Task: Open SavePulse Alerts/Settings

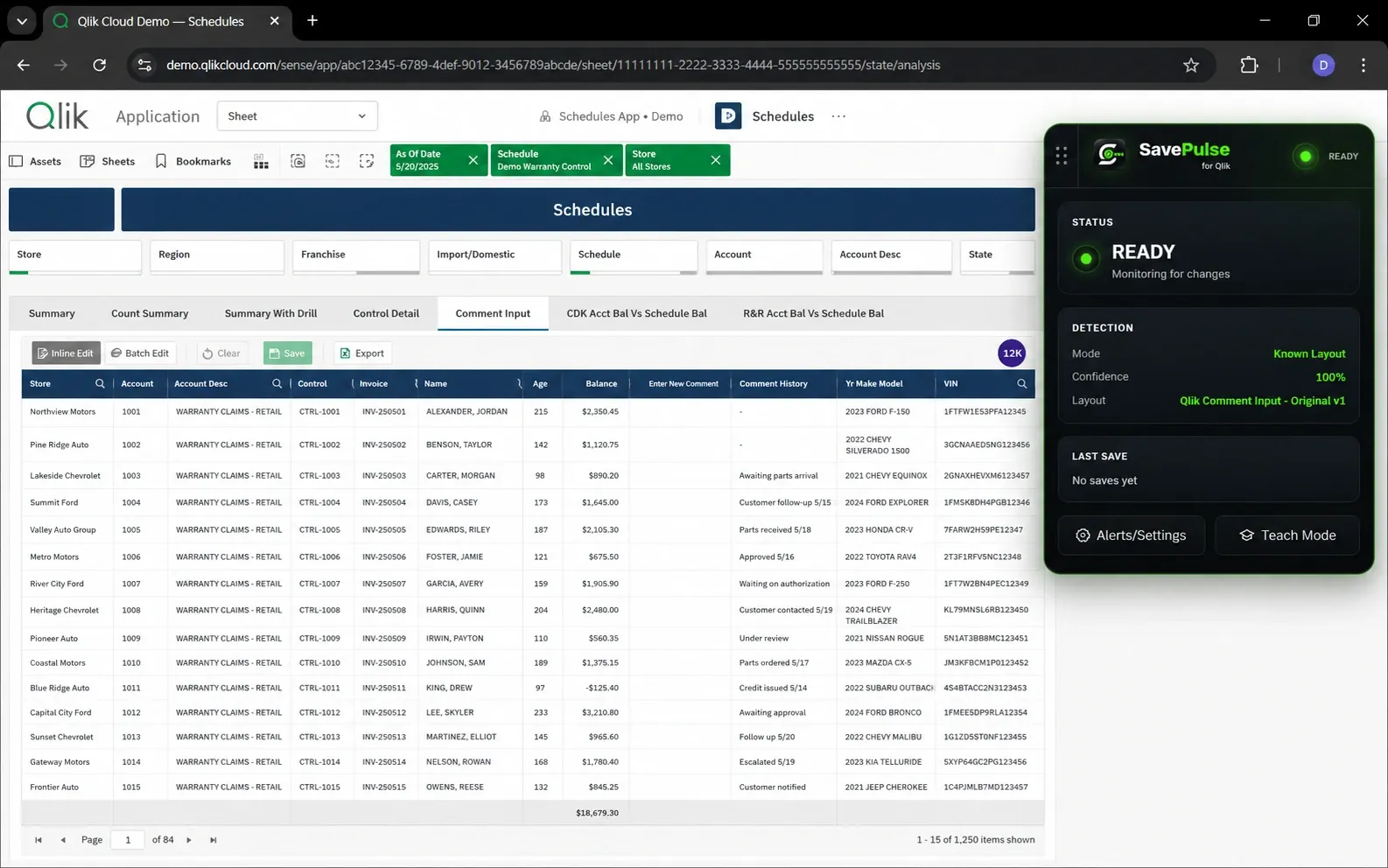Action: [1131, 535]
